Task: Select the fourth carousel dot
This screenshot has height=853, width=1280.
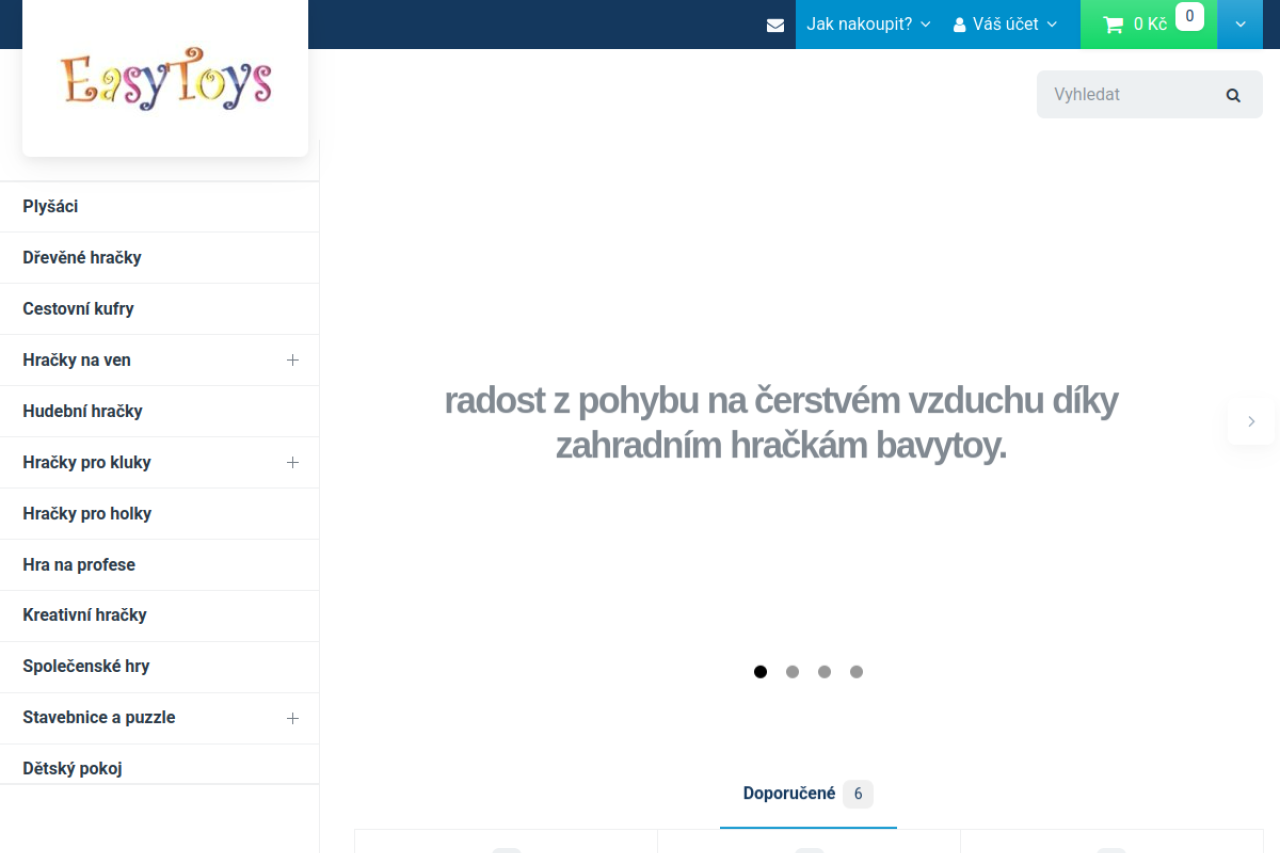Action: (x=856, y=672)
